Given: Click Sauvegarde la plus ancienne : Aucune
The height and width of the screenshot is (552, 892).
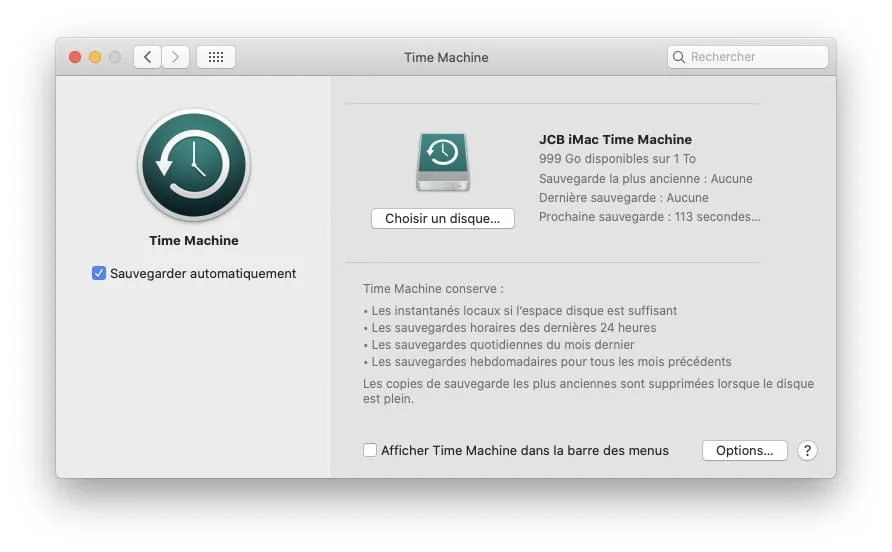Looking at the screenshot, I should [646, 179].
